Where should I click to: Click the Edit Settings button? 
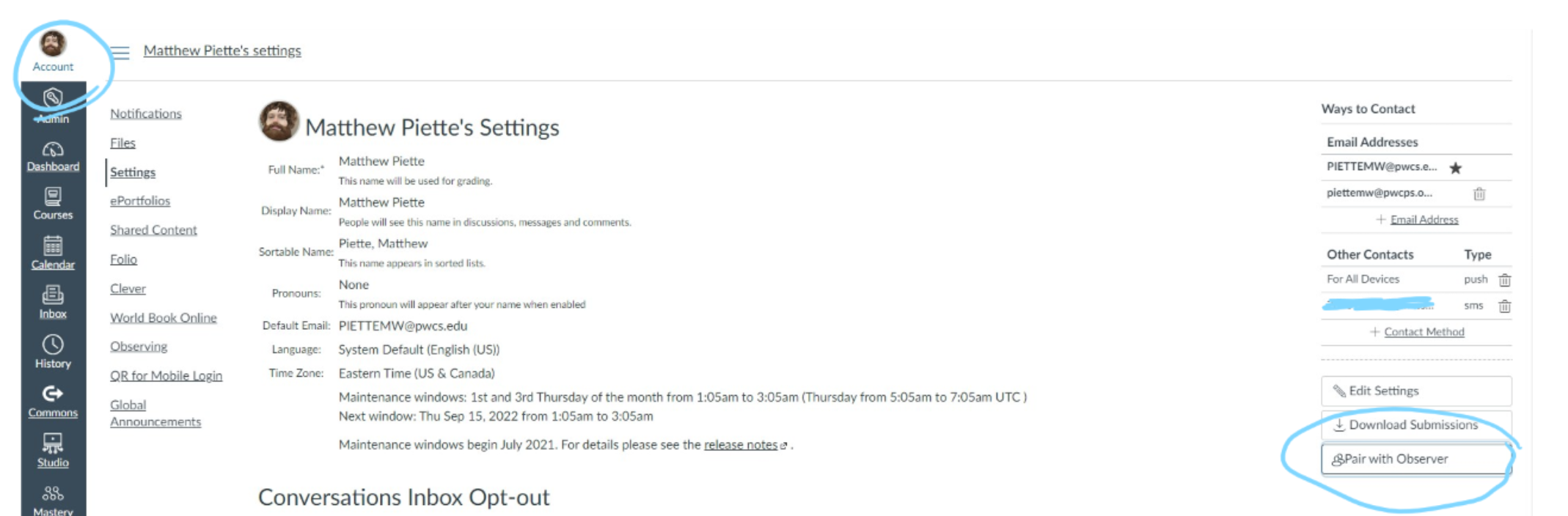1416,391
